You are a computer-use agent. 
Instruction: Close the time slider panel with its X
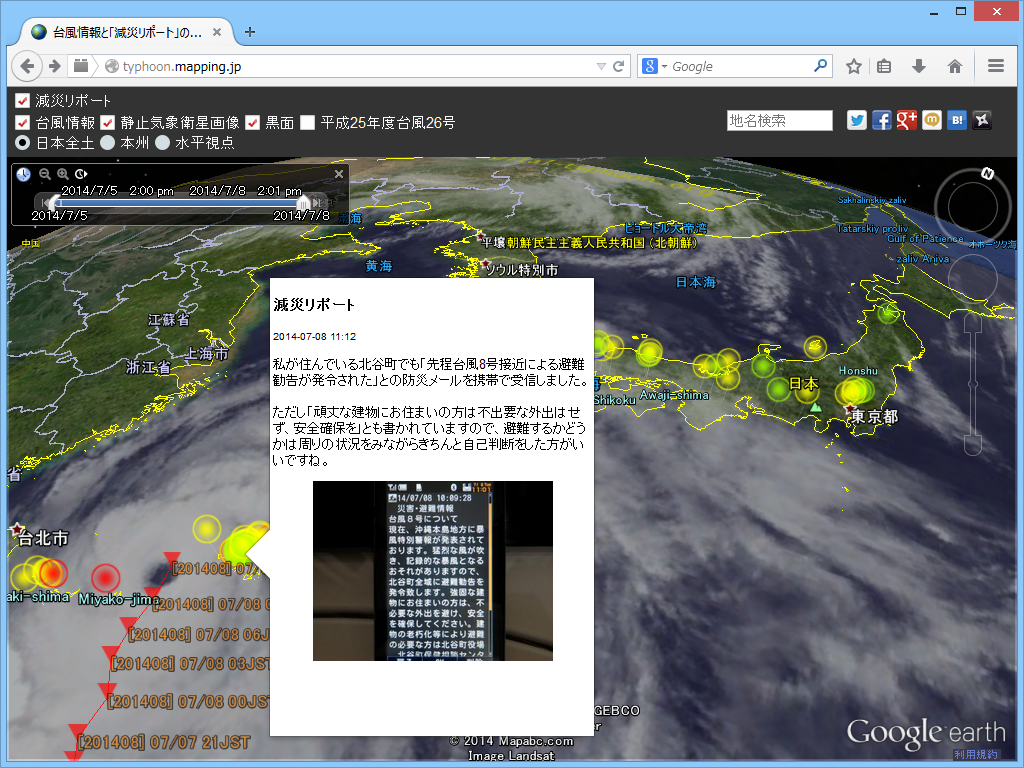[x=338, y=174]
